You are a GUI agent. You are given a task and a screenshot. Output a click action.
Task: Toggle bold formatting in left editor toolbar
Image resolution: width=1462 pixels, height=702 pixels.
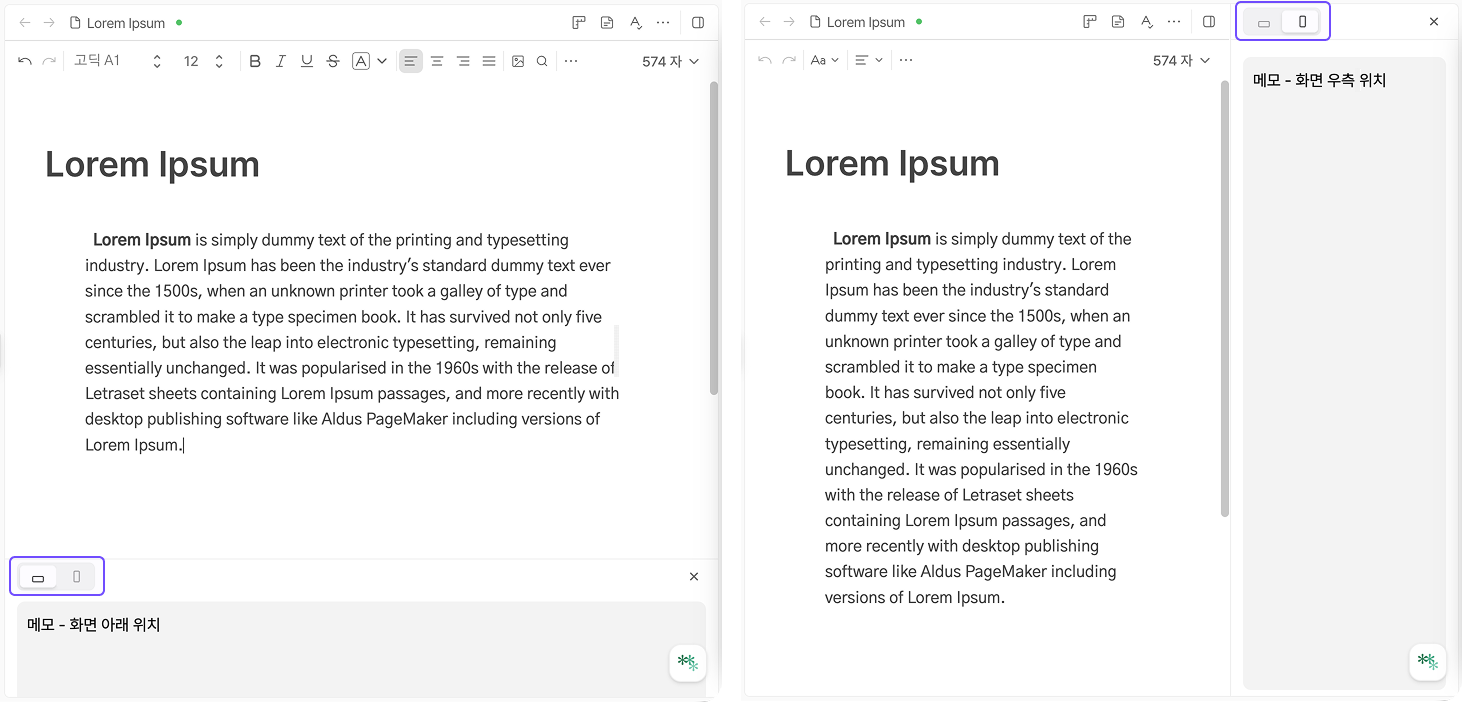pos(255,61)
